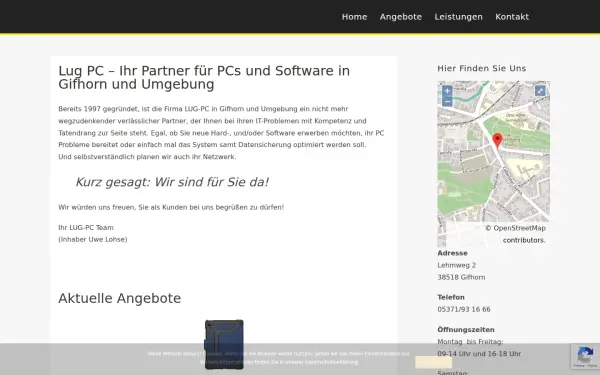This screenshot has height=375, width=600.
Task: Accept the cookie notice with the banner button
Action: pos(434,362)
